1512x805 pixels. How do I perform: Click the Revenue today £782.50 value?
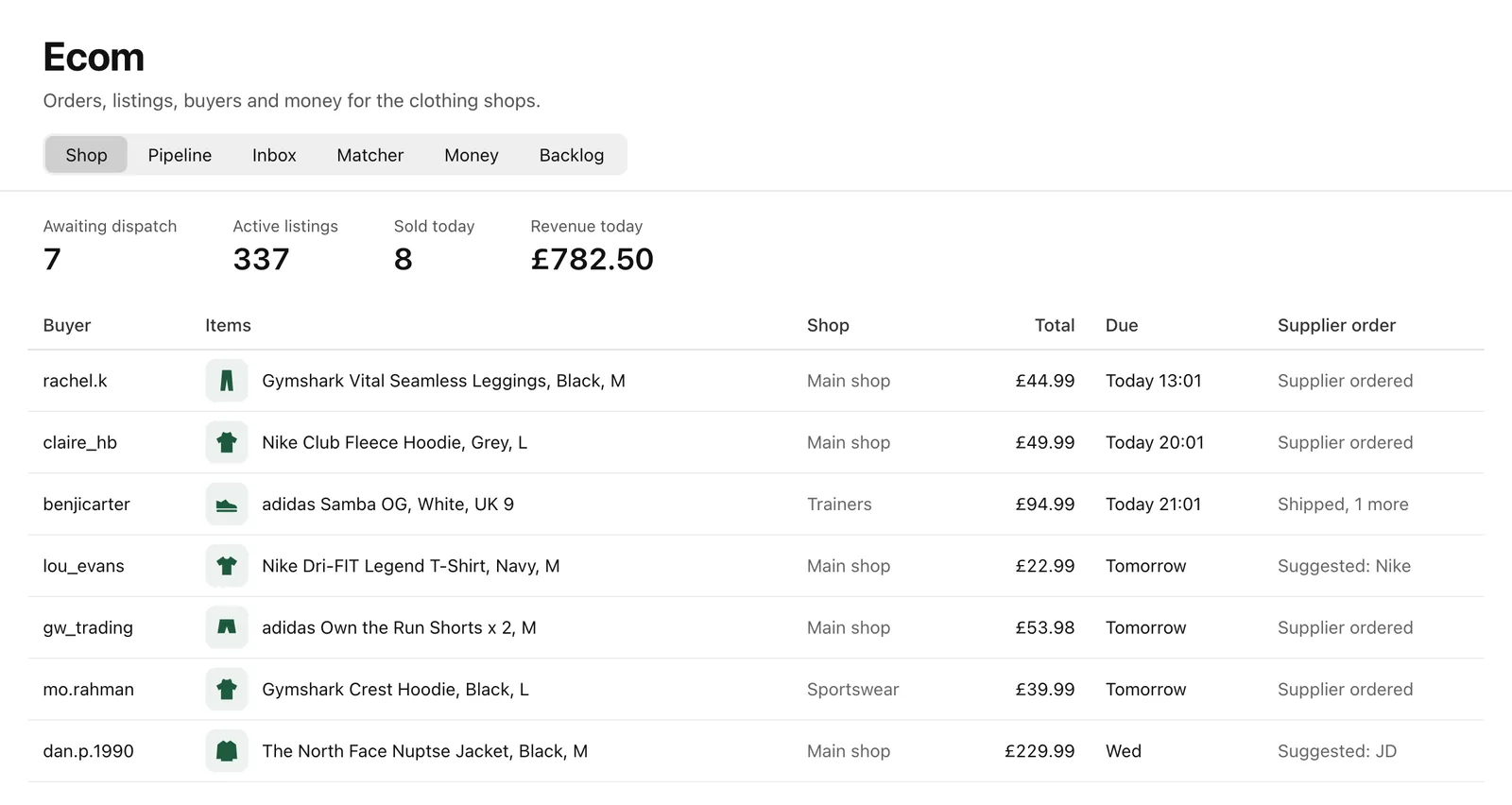click(x=593, y=259)
